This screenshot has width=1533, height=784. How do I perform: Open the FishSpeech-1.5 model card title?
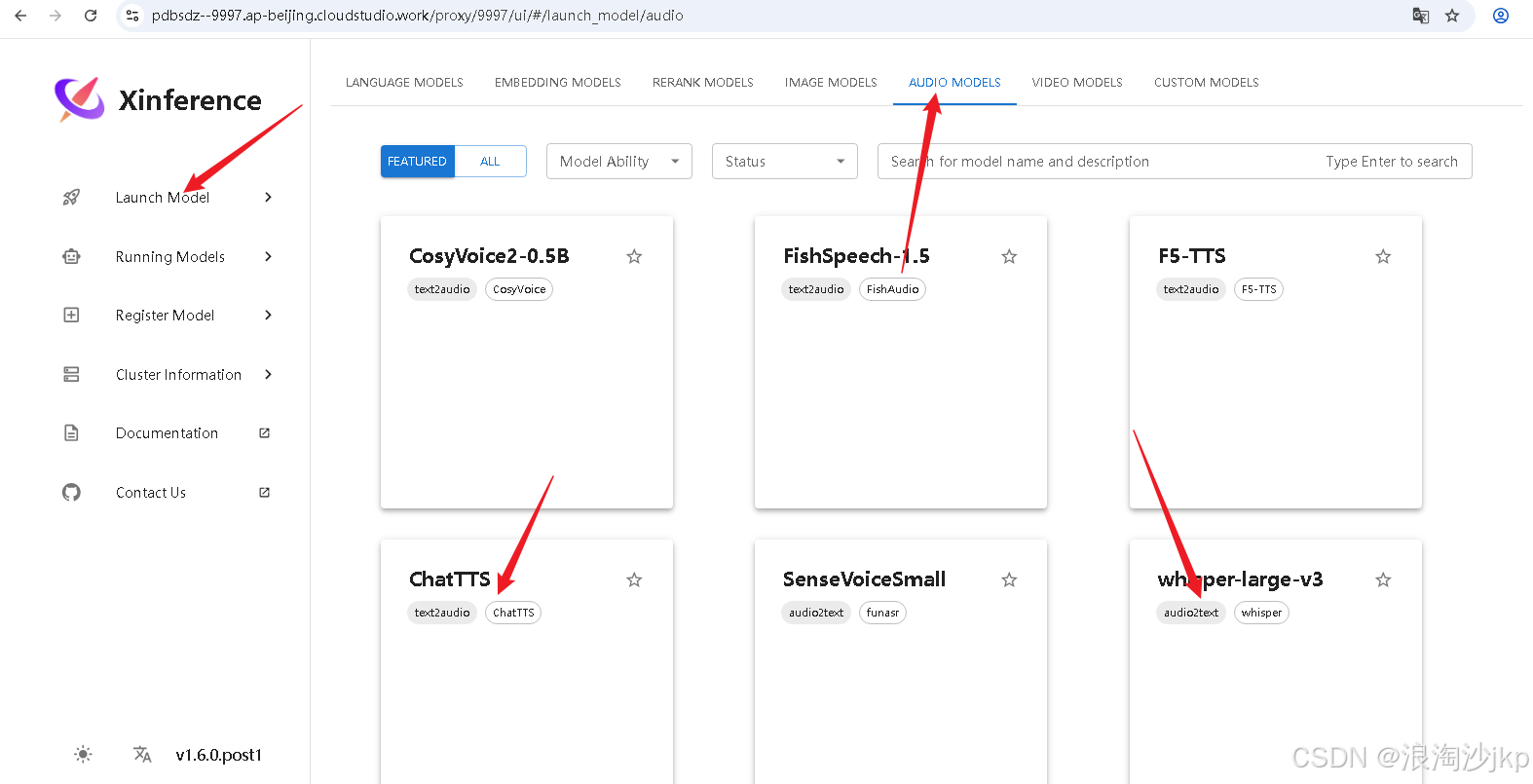[857, 256]
